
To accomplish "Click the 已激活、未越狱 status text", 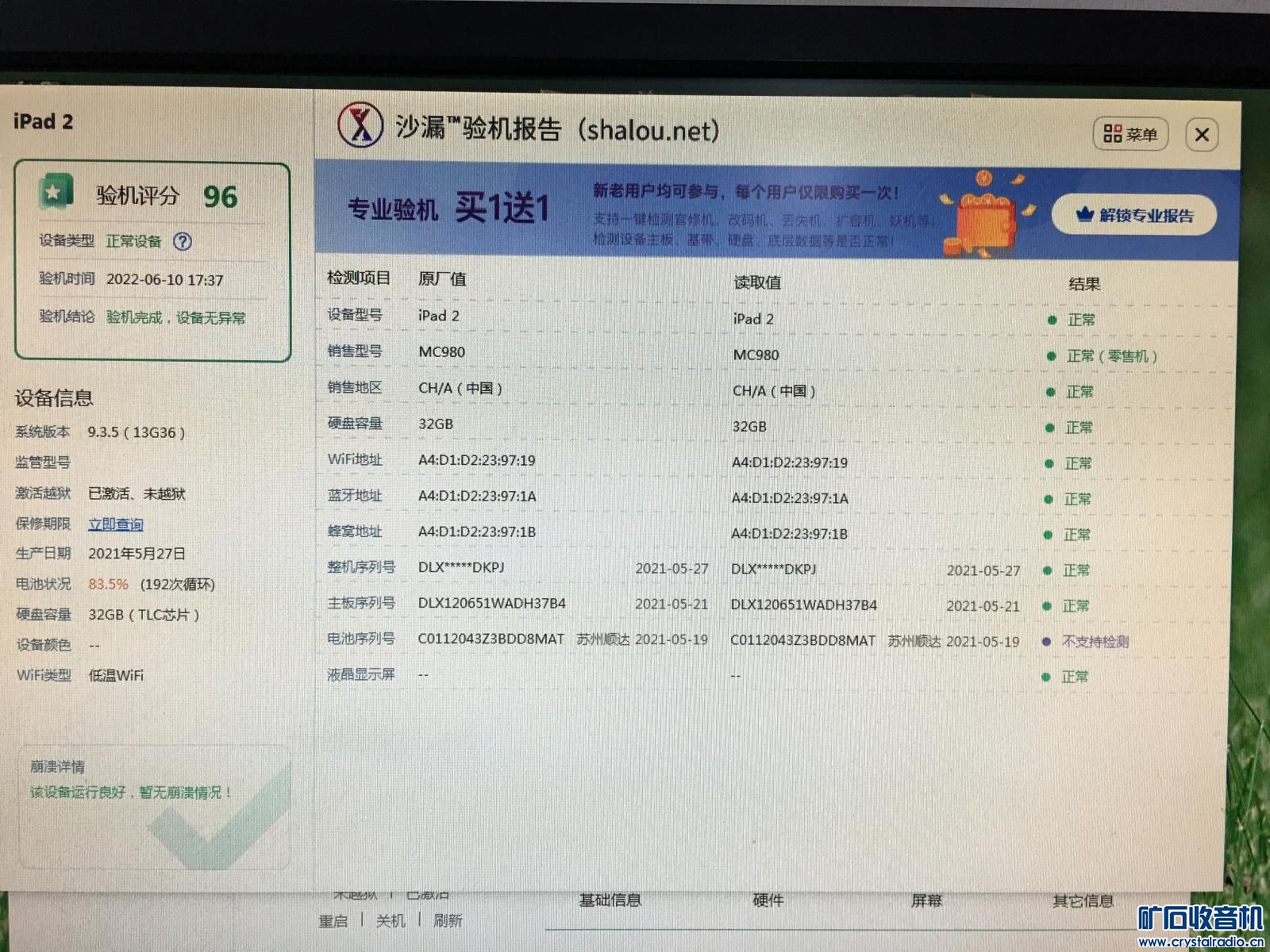I will tap(137, 493).
